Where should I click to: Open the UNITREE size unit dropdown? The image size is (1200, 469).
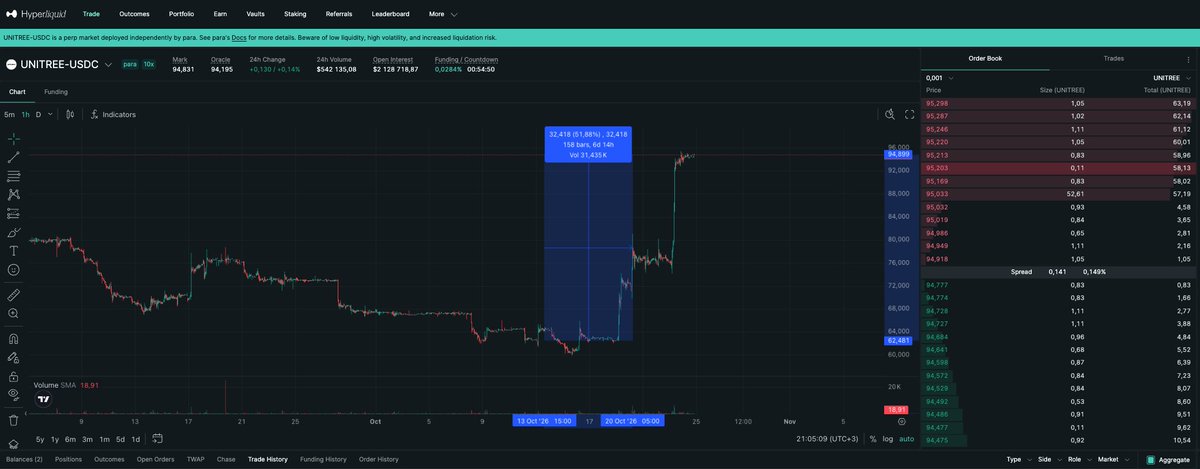[x=1172, y=77]
